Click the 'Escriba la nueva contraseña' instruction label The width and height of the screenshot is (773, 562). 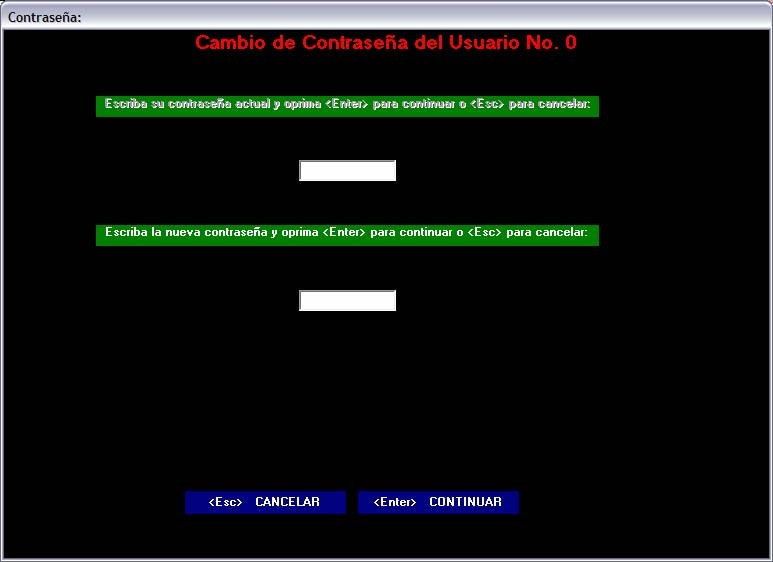[348, 235]
